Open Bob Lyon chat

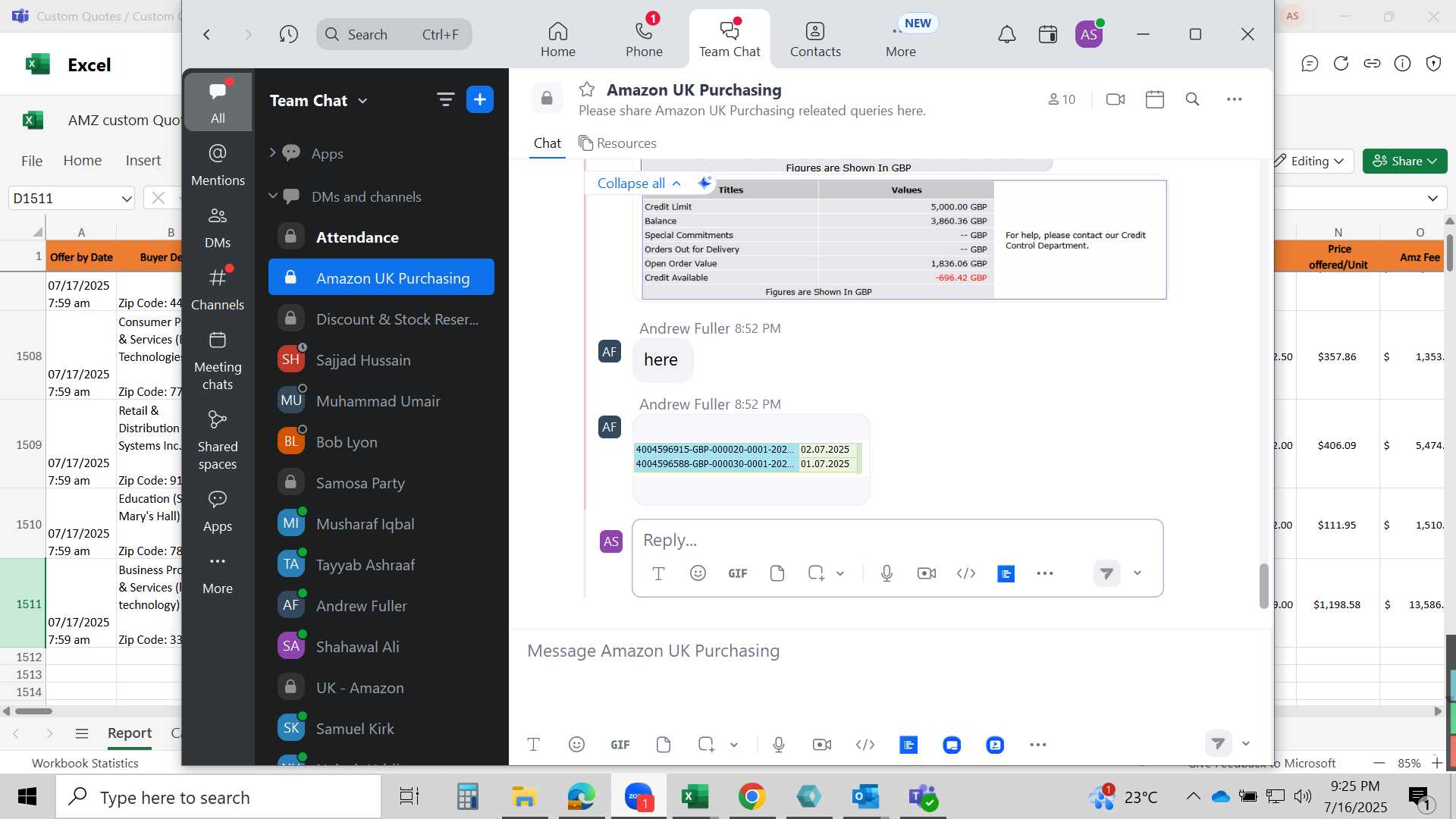pos(381,442)
